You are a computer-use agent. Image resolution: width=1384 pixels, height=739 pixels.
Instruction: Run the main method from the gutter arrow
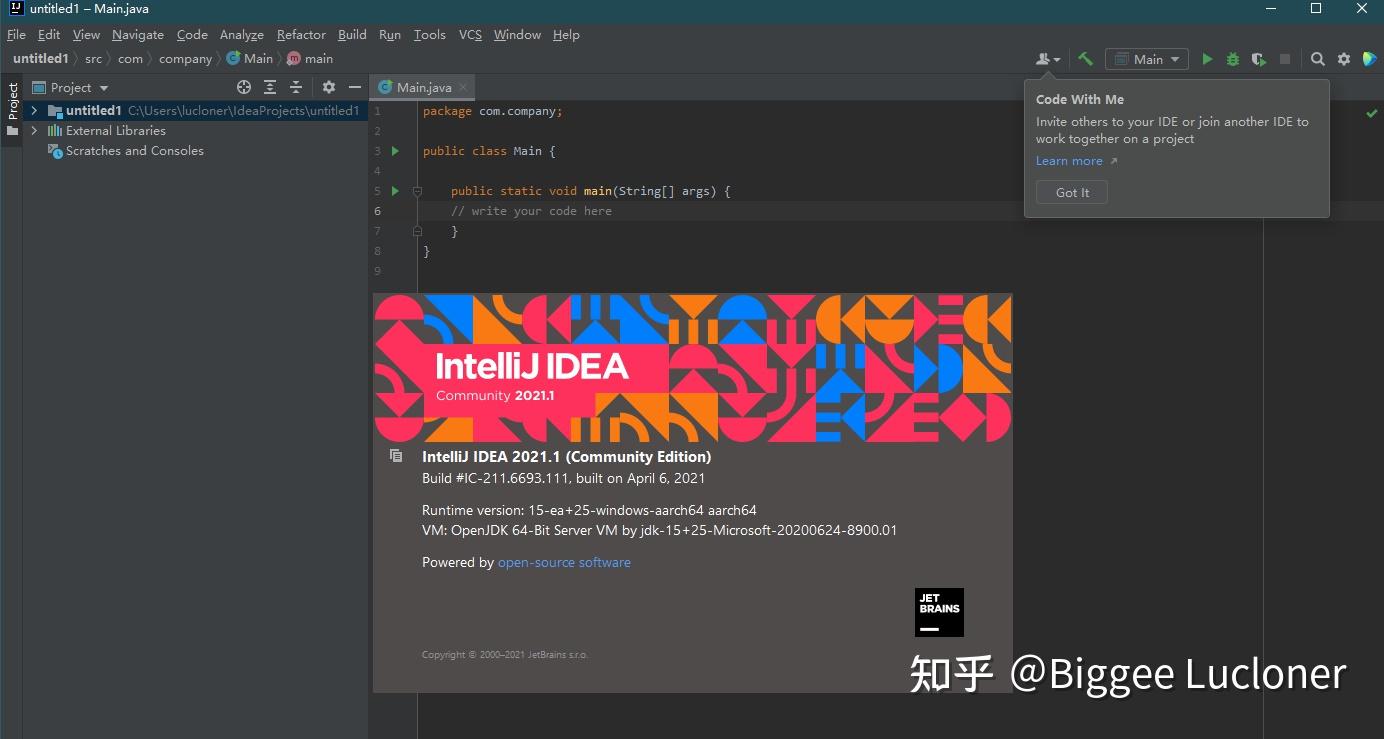tap(394, 190)
